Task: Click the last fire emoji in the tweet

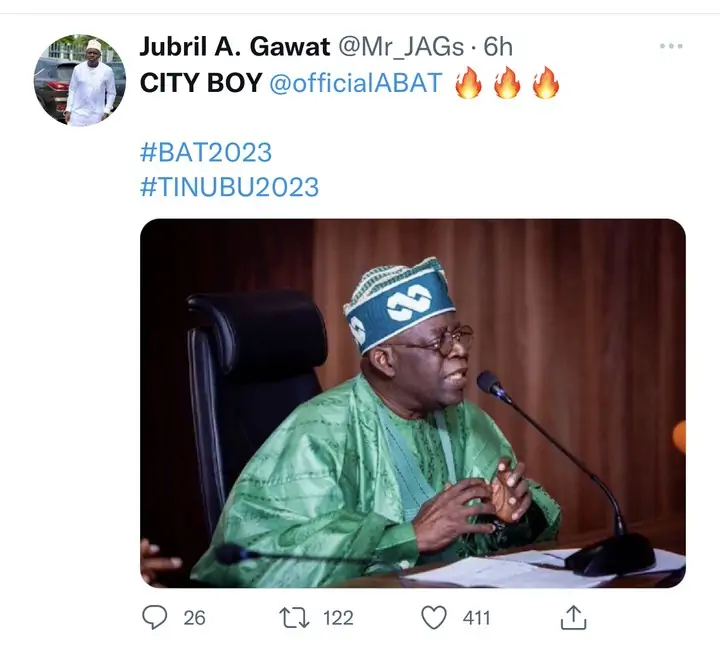Action: [545, 84]
